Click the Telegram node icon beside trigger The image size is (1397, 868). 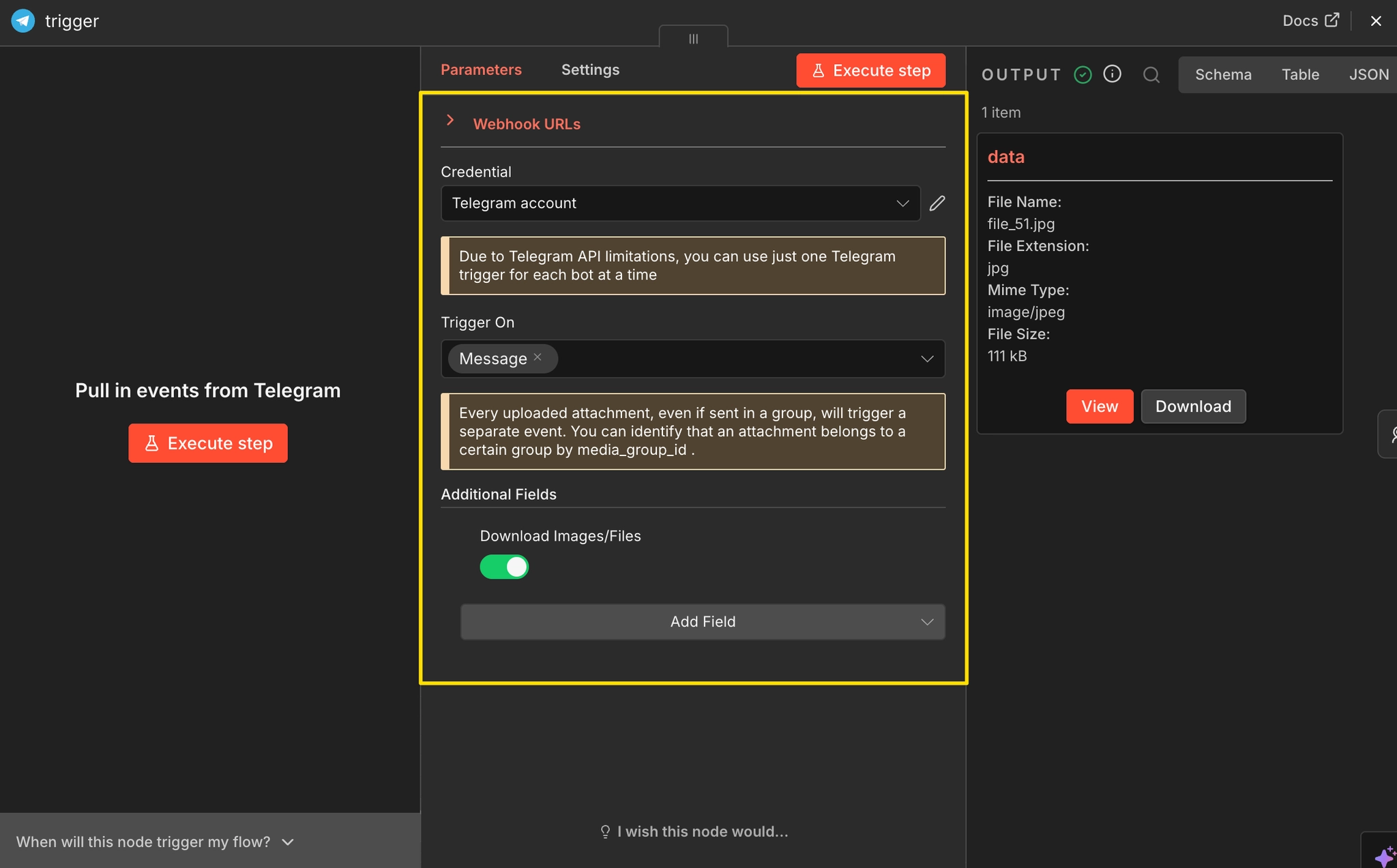[23, 21]
